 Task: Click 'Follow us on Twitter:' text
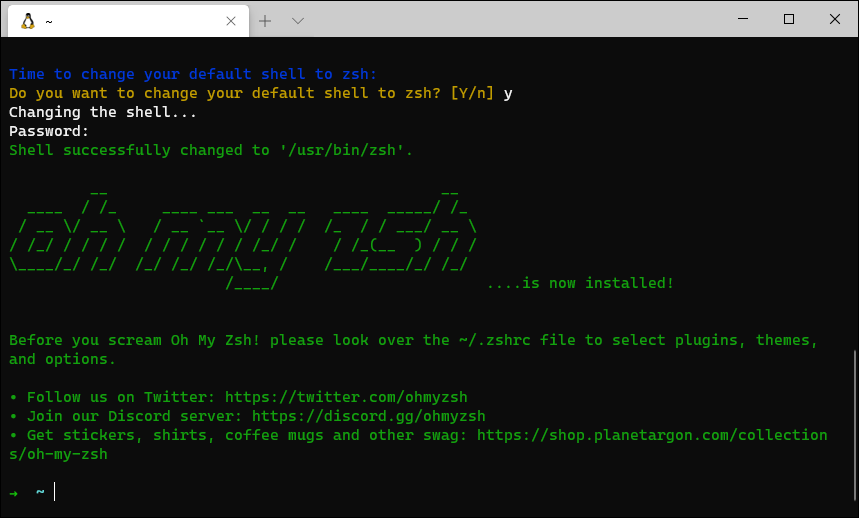click(x=121, y=397)
